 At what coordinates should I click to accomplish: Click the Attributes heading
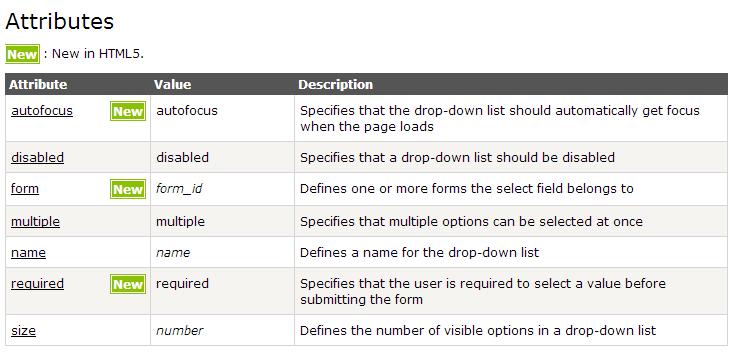coord(60,22)
